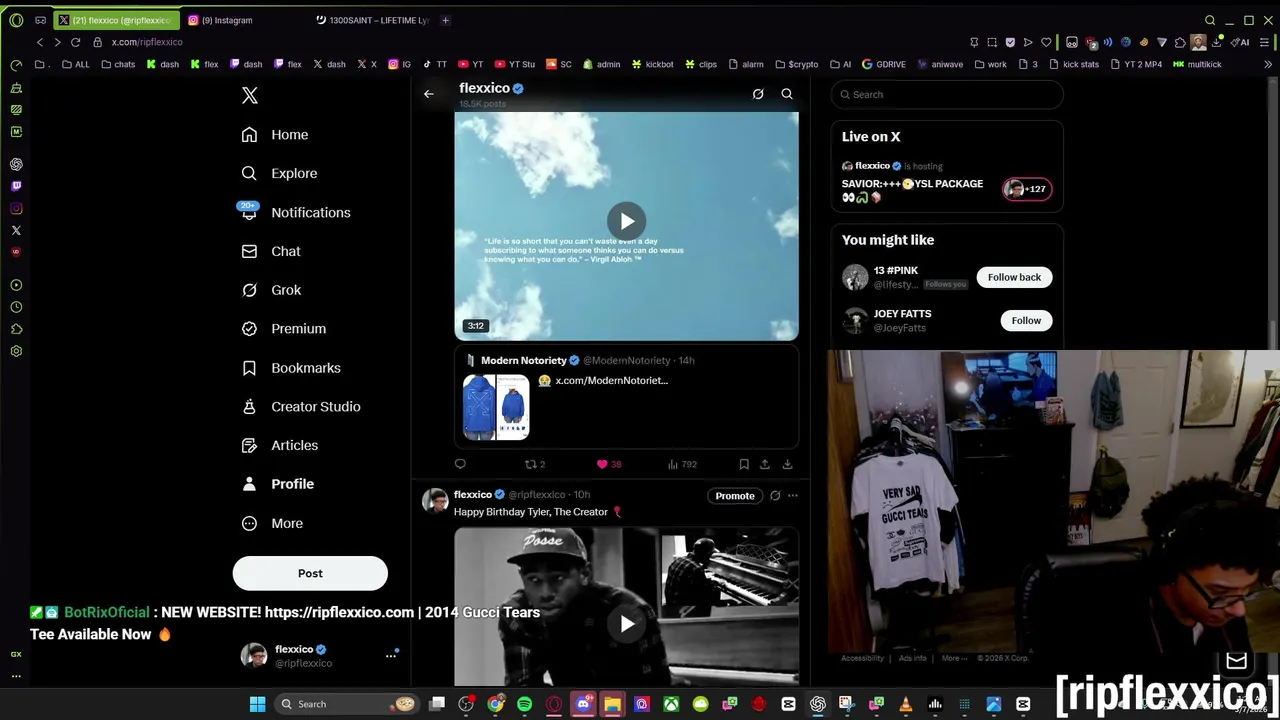Open Grok in the sidebar
Screen dimensions: 1280x720
[x=271, y=290]
